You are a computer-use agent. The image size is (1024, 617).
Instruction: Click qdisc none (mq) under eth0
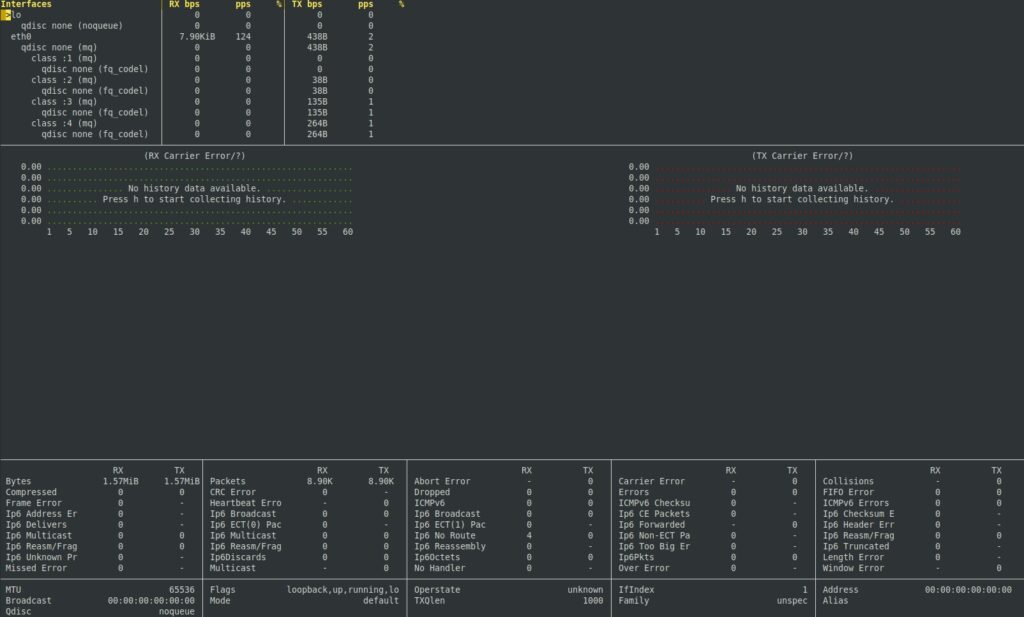tap(59, 47)
